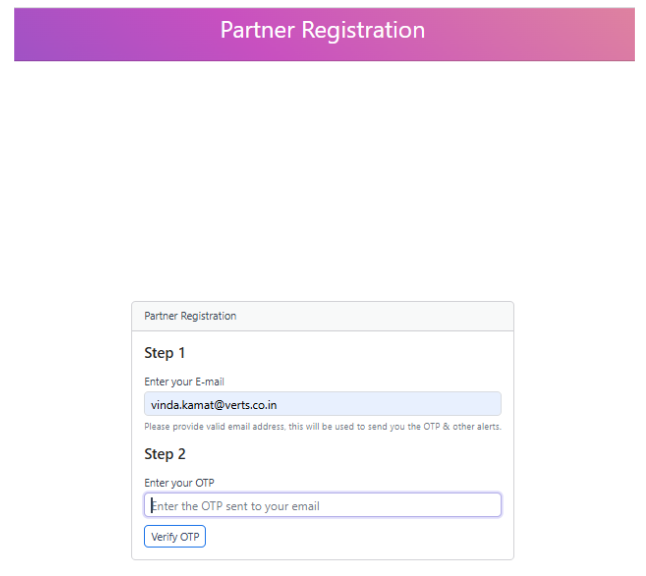Click the vinda.kamat@verts.co.in text in the email field

(213, 405)
